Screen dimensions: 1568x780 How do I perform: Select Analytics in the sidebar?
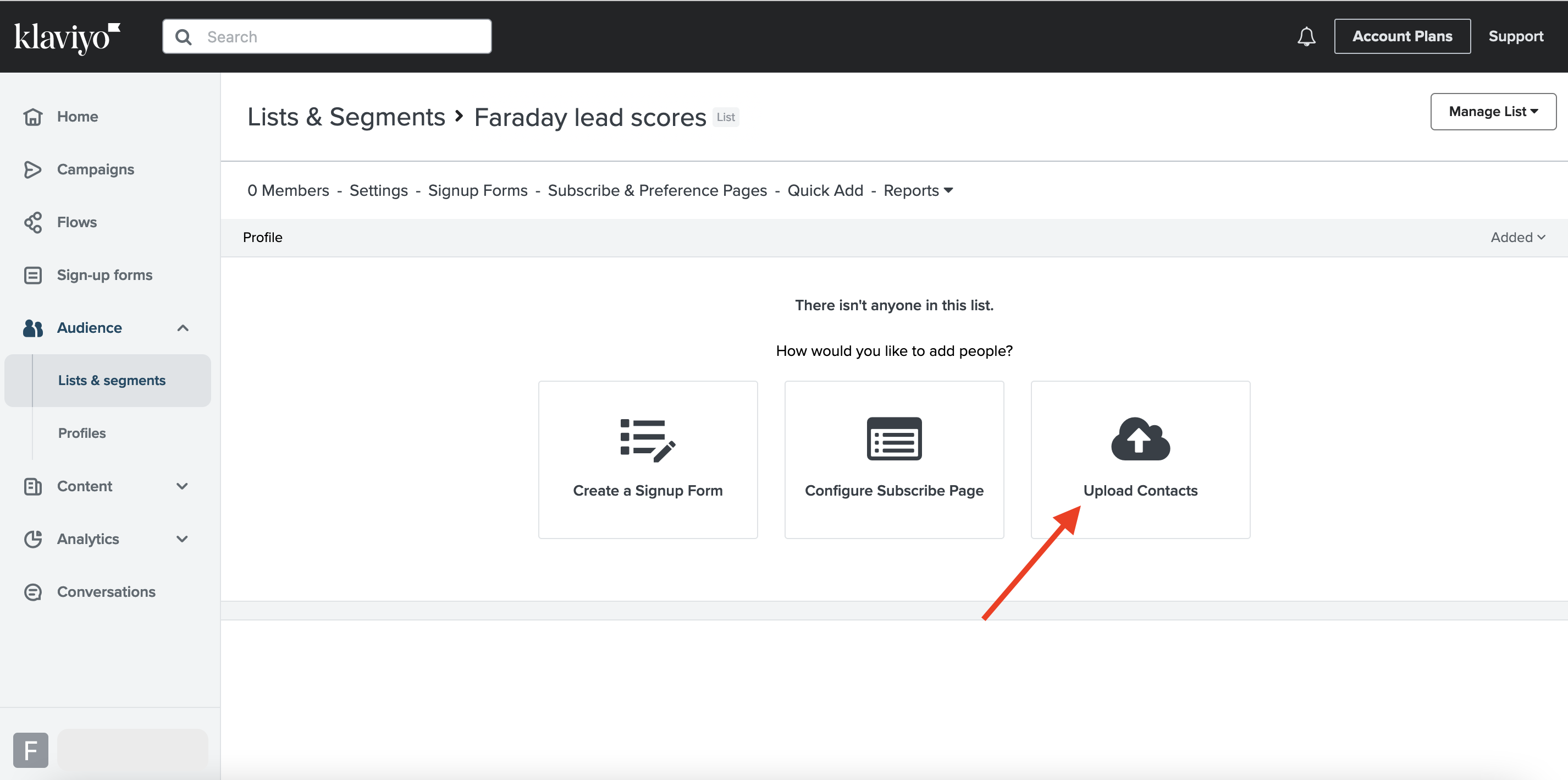point(87,539)
